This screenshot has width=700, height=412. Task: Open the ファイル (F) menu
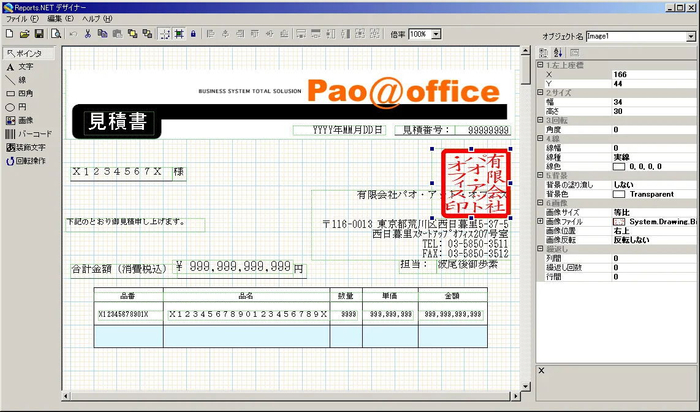click(x=22, y=19)
